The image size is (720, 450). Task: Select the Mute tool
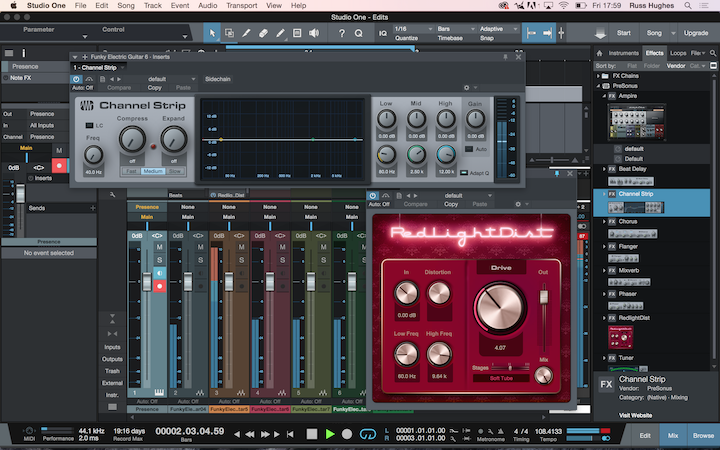pos(297,33)
